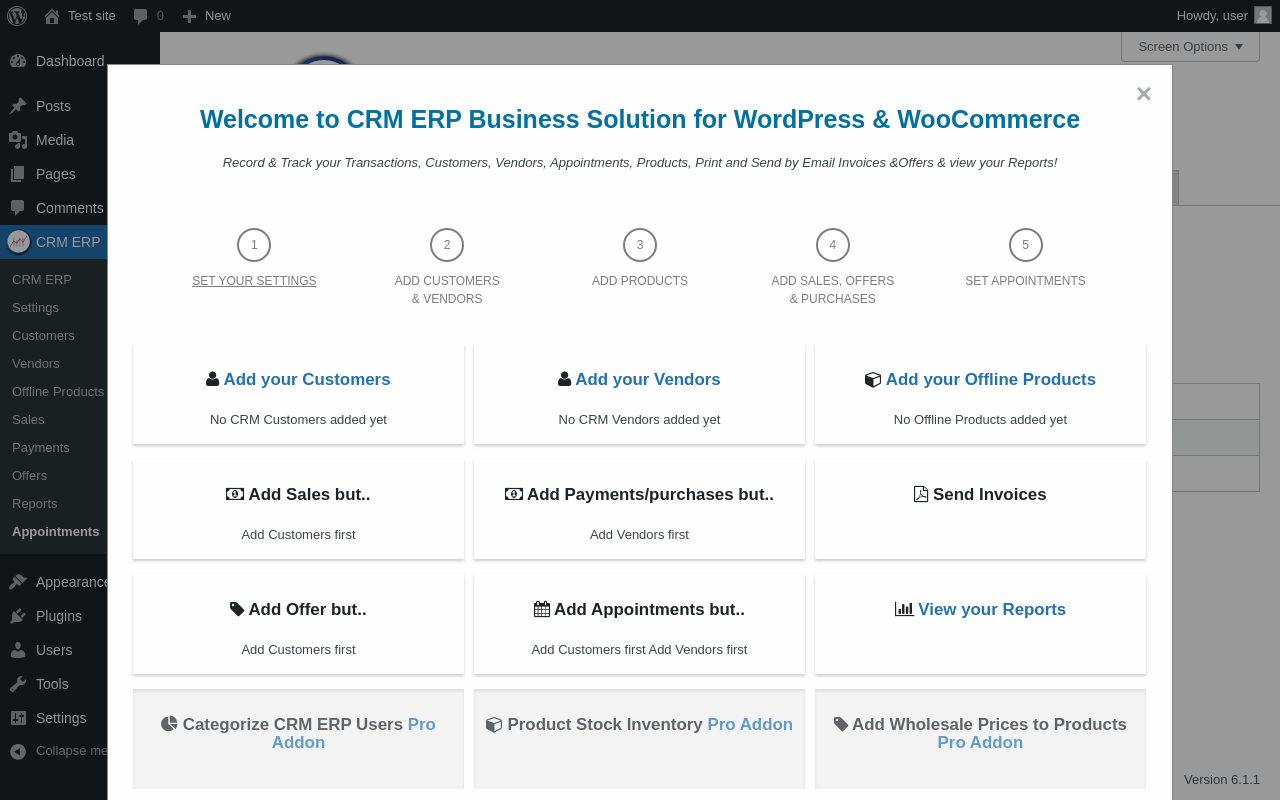
Task: Open Offline Products in CRM ERP submenu
Action: [58, 392]
